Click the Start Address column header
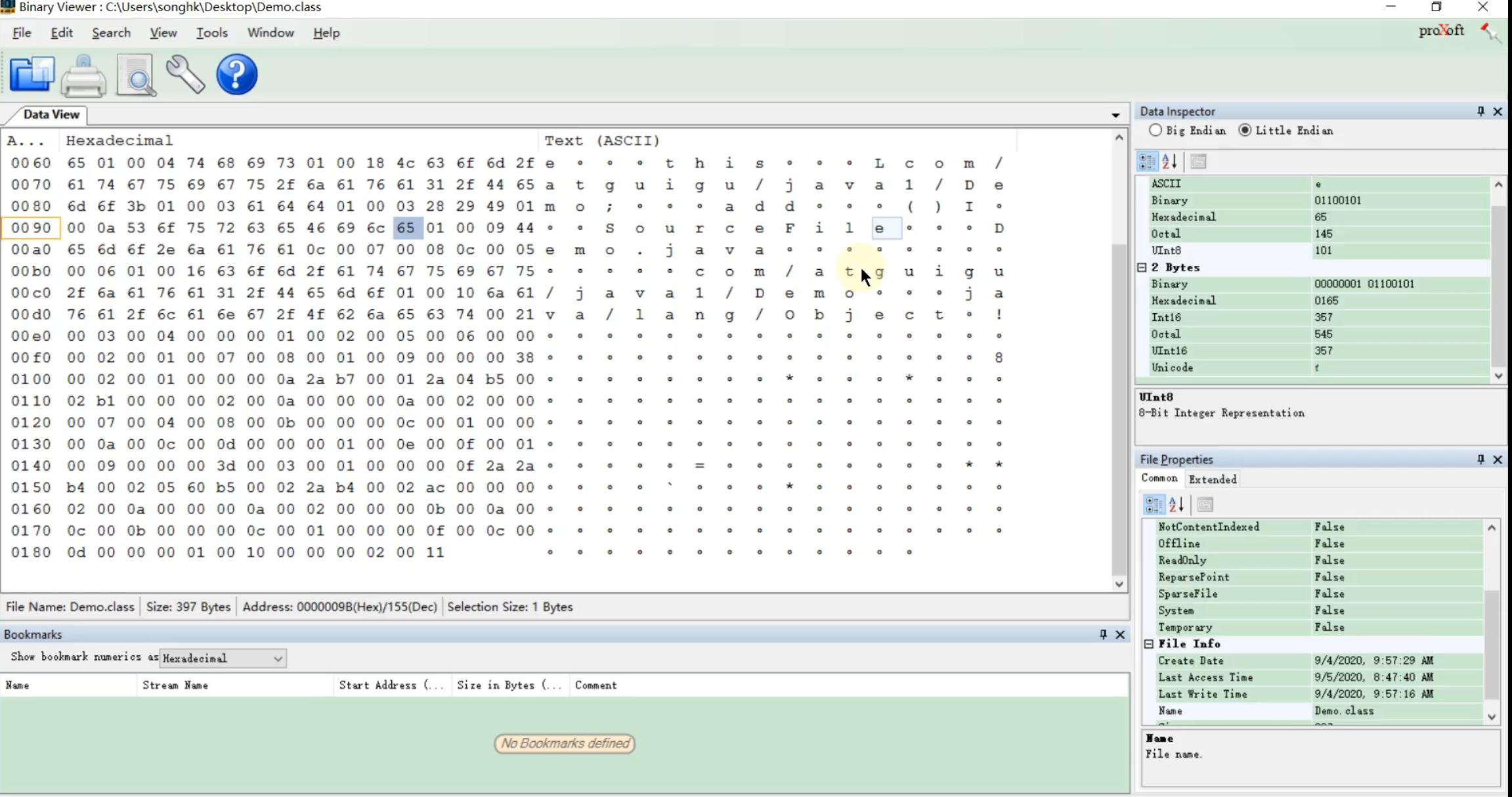The width and height of the screenshot is (1512, 797). coord(393,685)
